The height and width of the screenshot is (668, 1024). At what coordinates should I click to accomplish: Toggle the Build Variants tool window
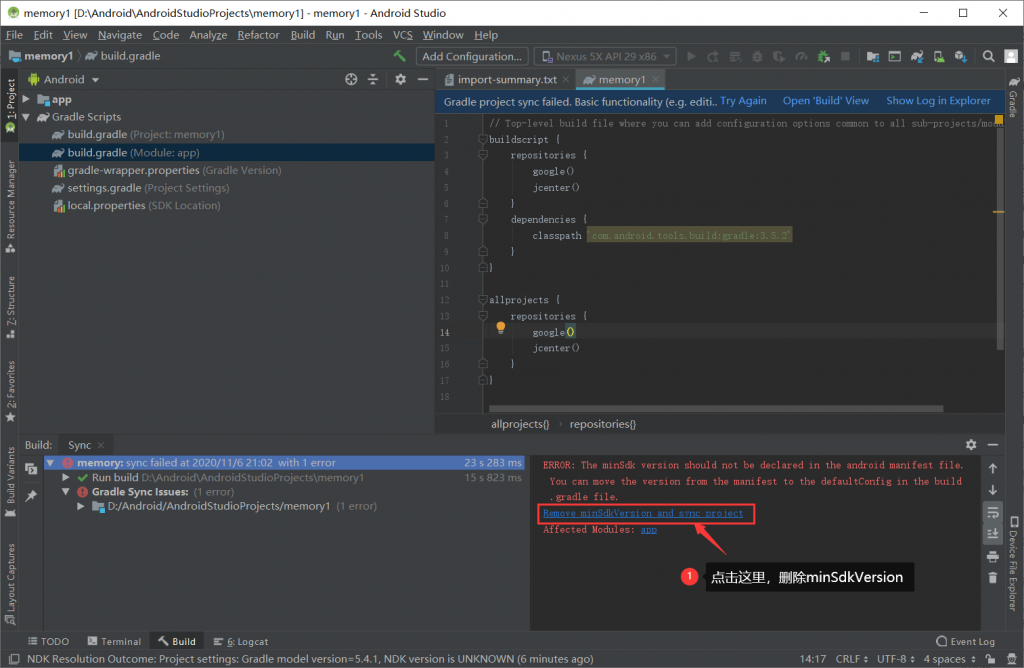pos(10,482)
